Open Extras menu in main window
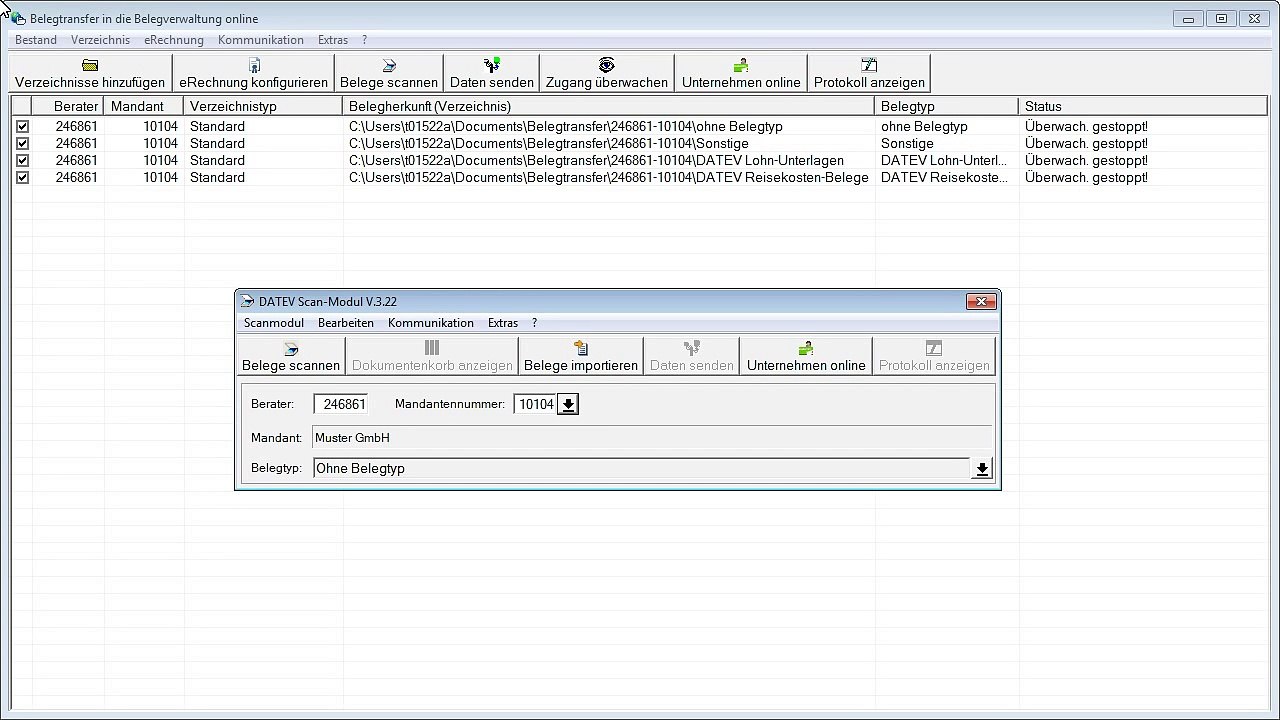 (x=333, y=40)
